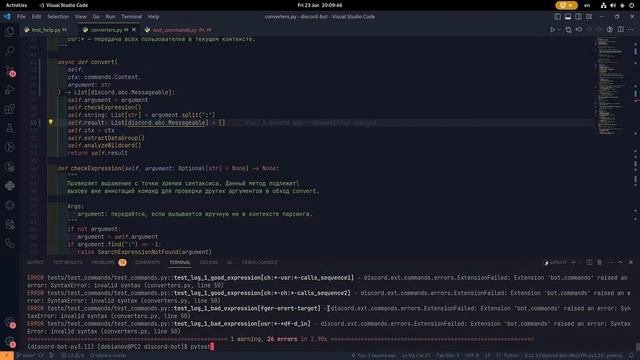640x360 pixels.
Task: Split the terminal panel
Action: [589, 262]
